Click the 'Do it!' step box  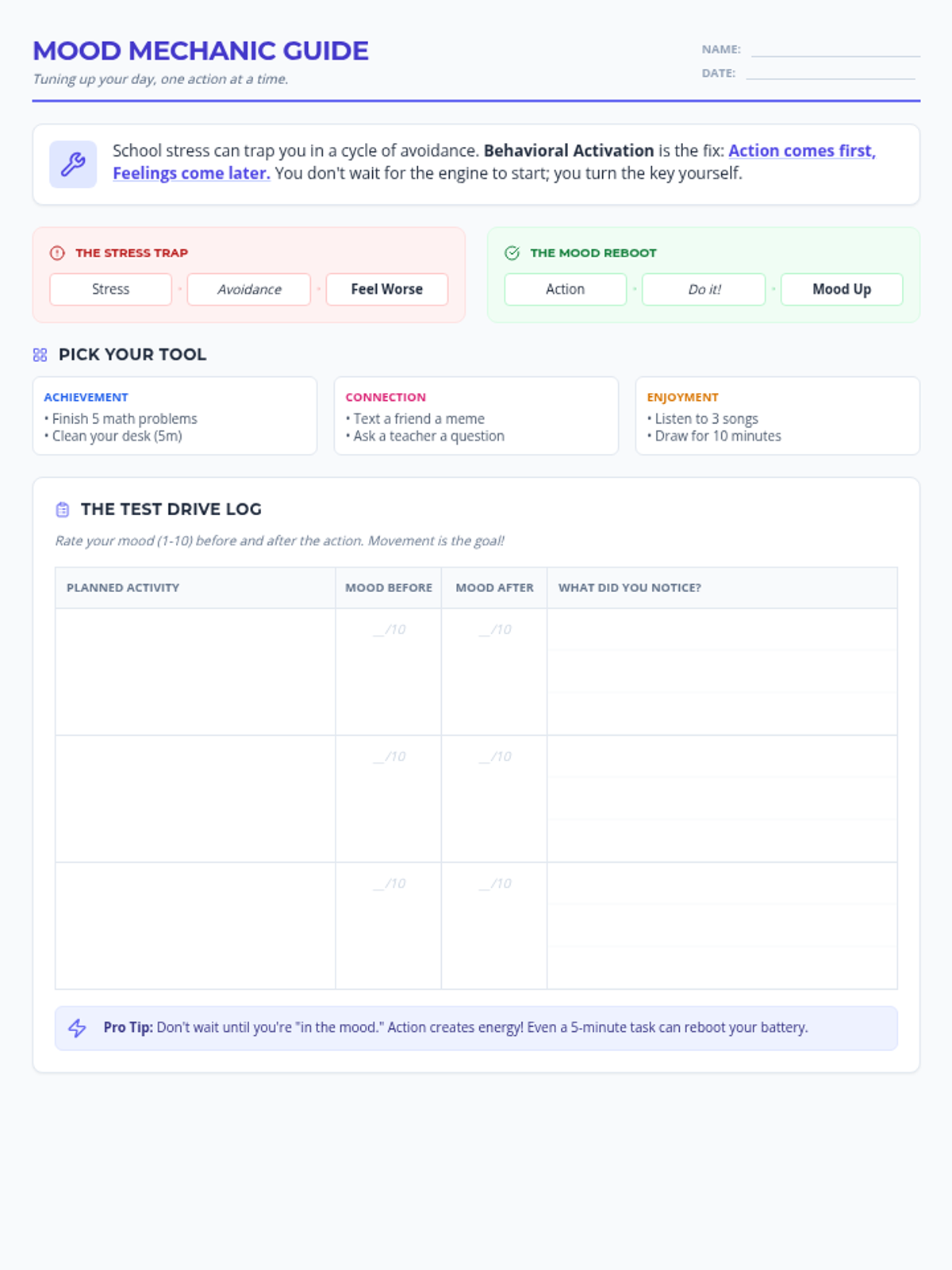pyautogui.click(x=704, y=290)
